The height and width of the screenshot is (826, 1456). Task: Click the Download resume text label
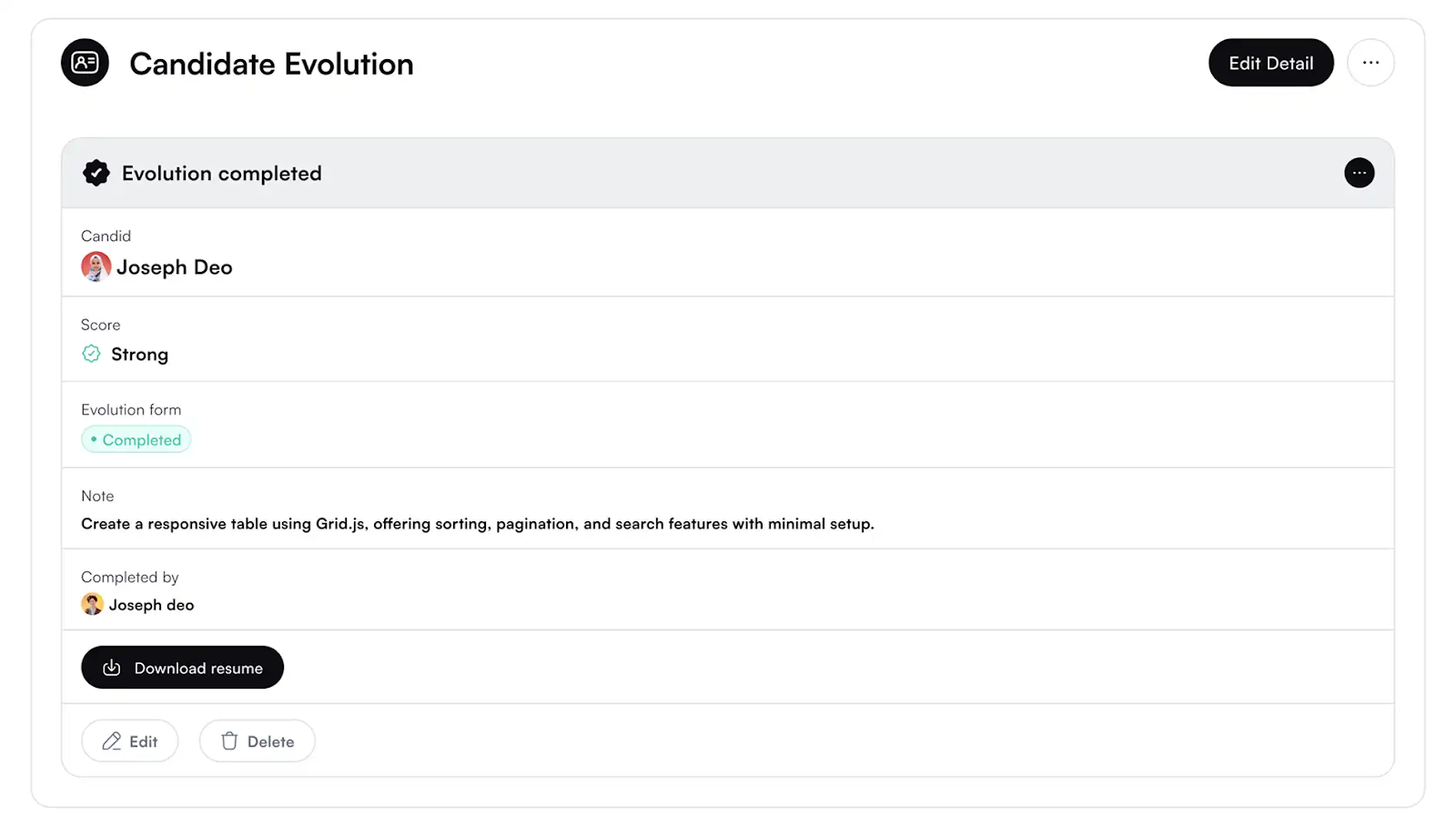(x=198, y=669)
